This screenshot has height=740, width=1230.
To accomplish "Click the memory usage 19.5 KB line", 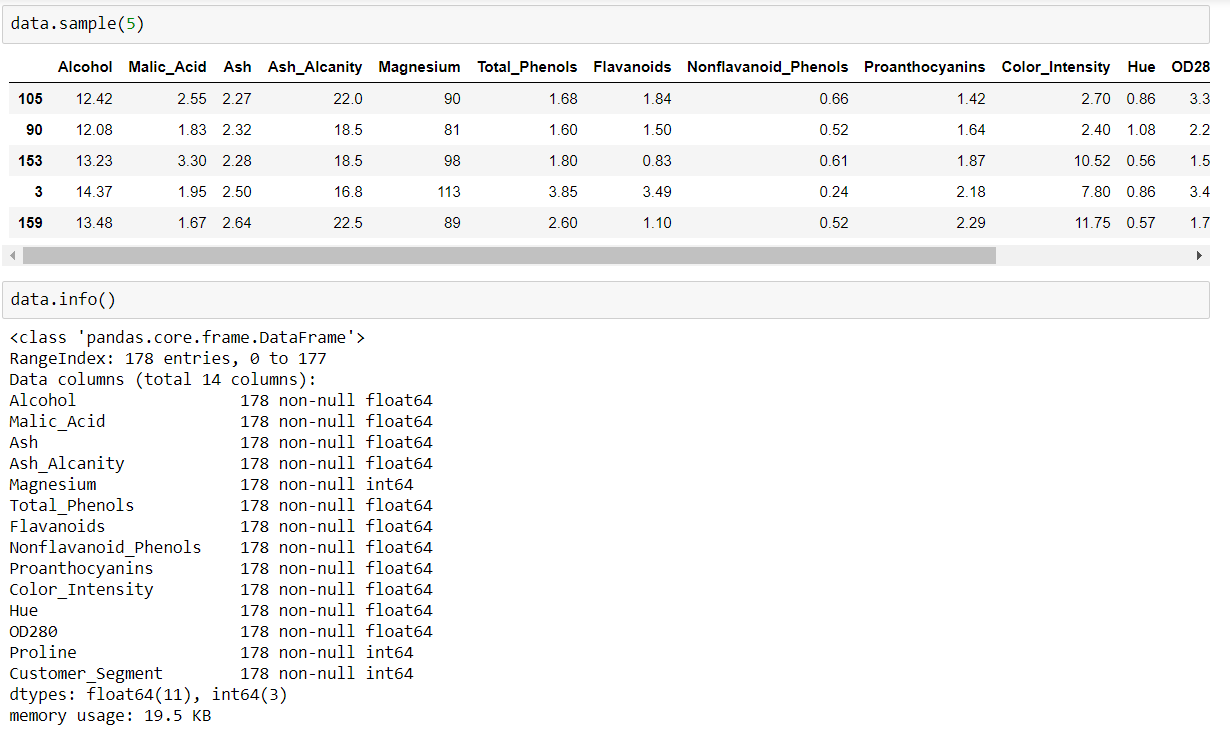I will click(x=110, y=715).
